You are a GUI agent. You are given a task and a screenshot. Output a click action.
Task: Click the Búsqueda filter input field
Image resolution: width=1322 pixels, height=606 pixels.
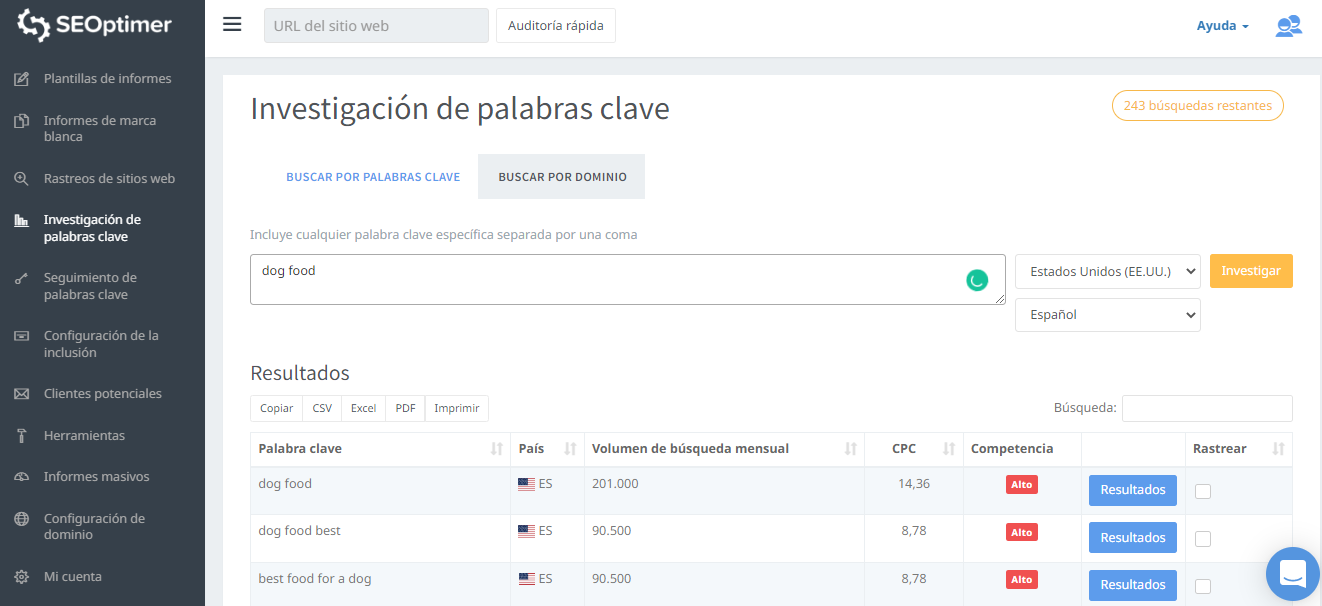pyautogui.click(x=1206, y=408)
